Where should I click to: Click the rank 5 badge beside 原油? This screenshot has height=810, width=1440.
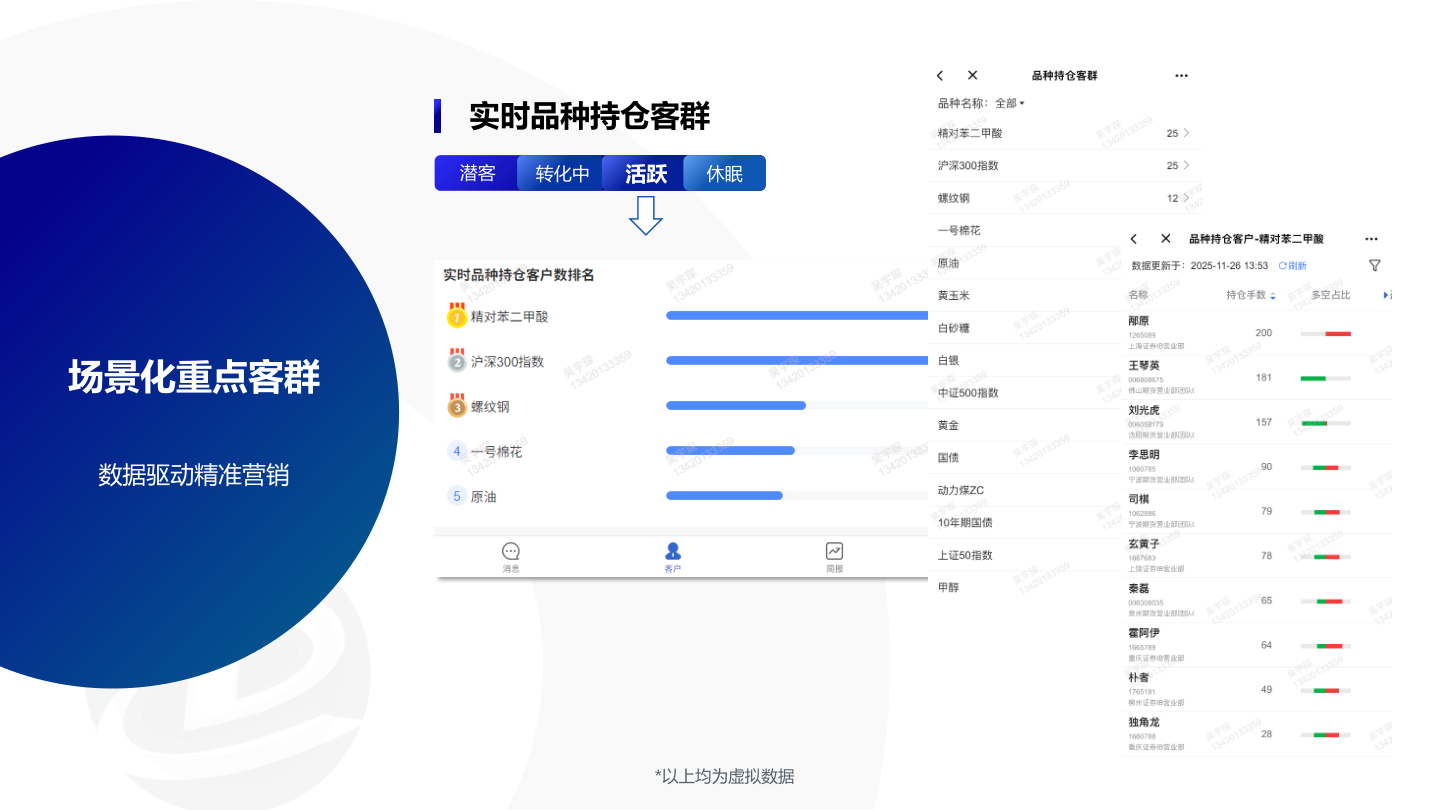pyautogui.click(x=457, y=496)
